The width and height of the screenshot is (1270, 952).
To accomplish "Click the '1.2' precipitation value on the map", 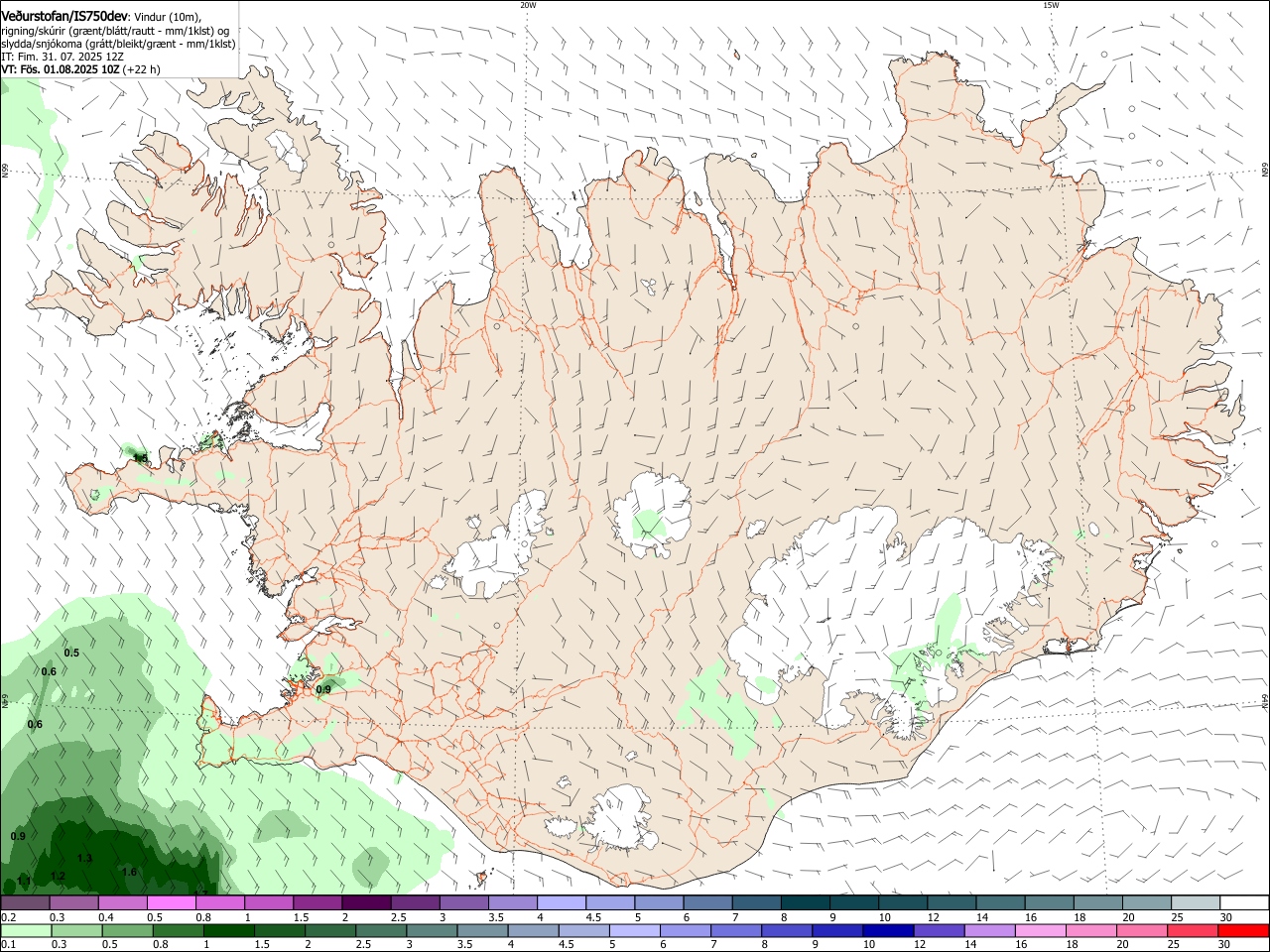I will pyautogui.click(x=58, y=876).
